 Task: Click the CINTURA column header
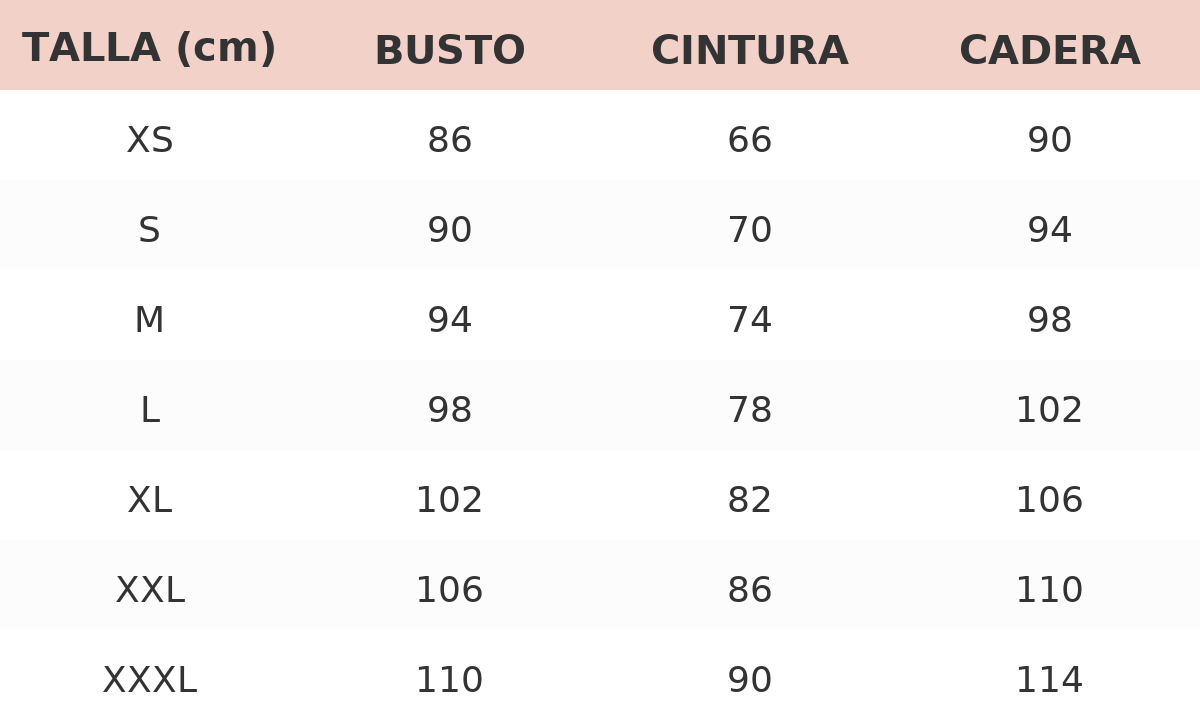click(749, 51)
